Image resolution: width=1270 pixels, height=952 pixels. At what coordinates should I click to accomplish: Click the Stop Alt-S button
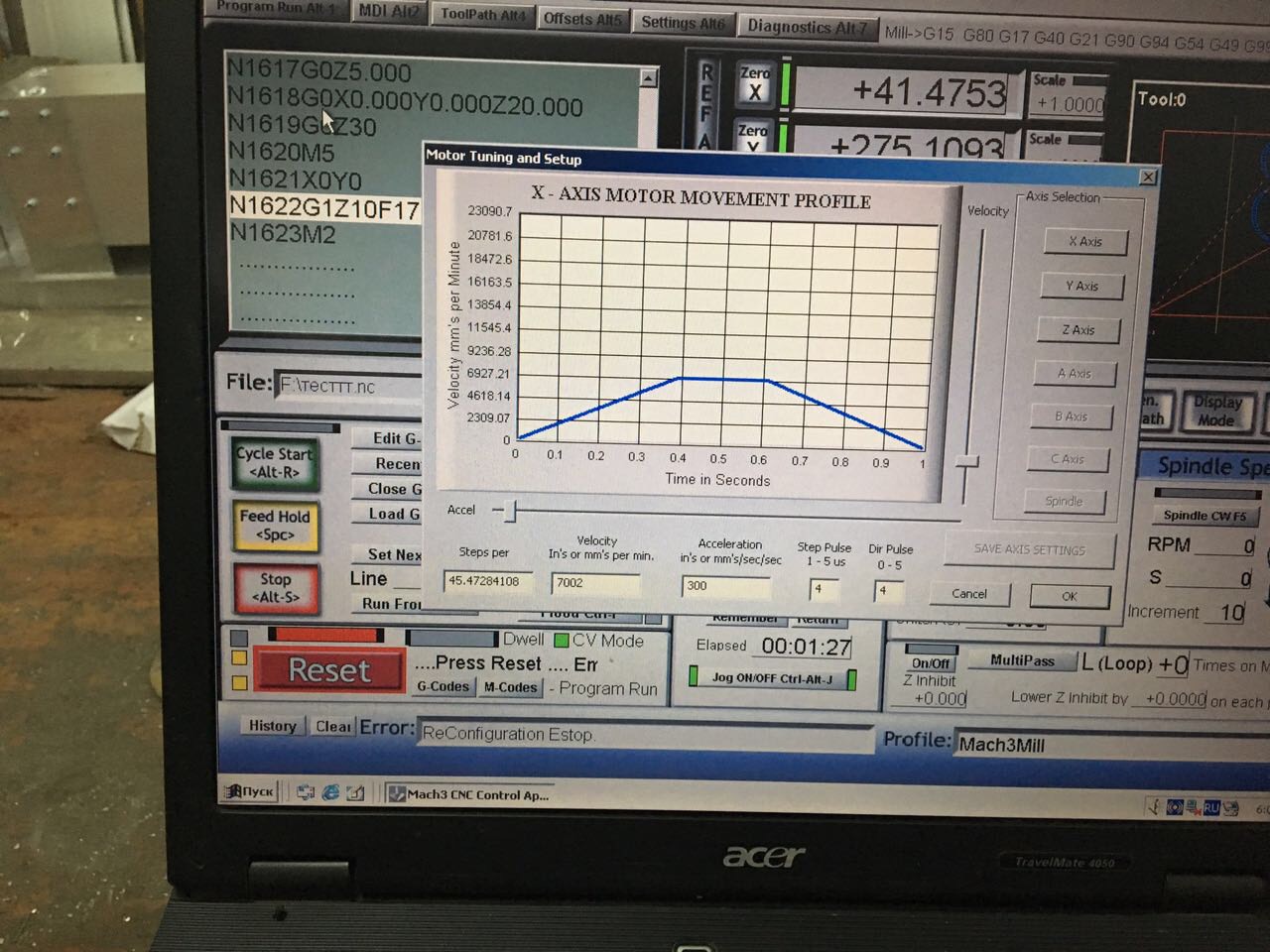pyautogui.click(x=276, y=588)
